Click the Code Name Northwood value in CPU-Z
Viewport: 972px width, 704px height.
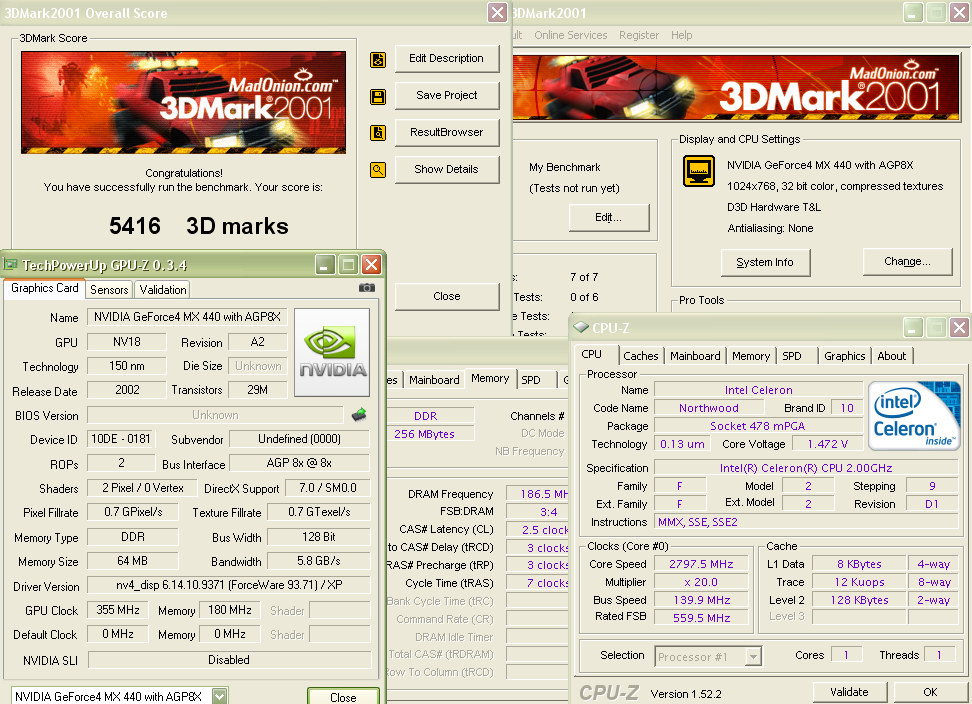tap(709, 408)
